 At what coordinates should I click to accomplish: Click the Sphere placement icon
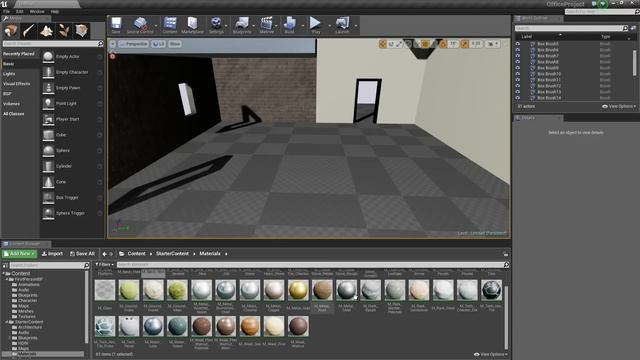(x=48, y=151)
